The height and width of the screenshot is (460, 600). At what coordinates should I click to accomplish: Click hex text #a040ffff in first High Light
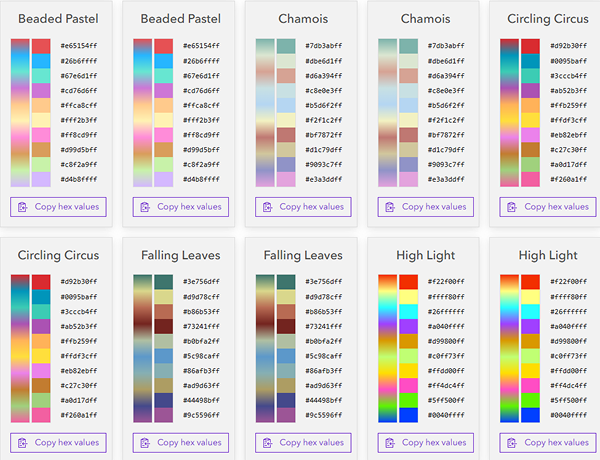pyautogui.click(x=446, y=326)
